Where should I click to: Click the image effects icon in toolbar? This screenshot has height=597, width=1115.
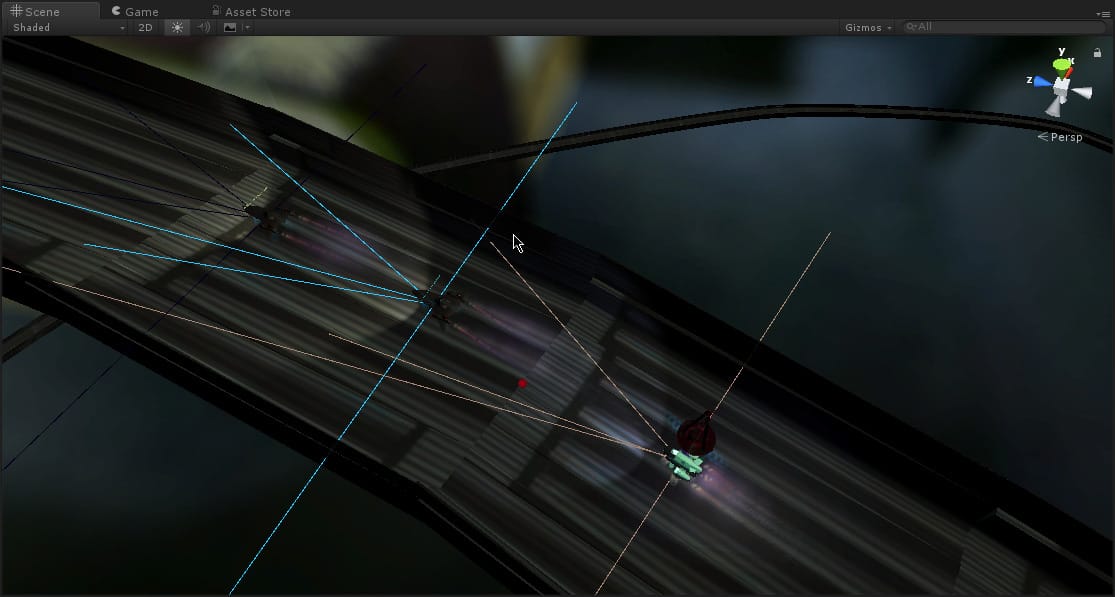tap(230, 28)
